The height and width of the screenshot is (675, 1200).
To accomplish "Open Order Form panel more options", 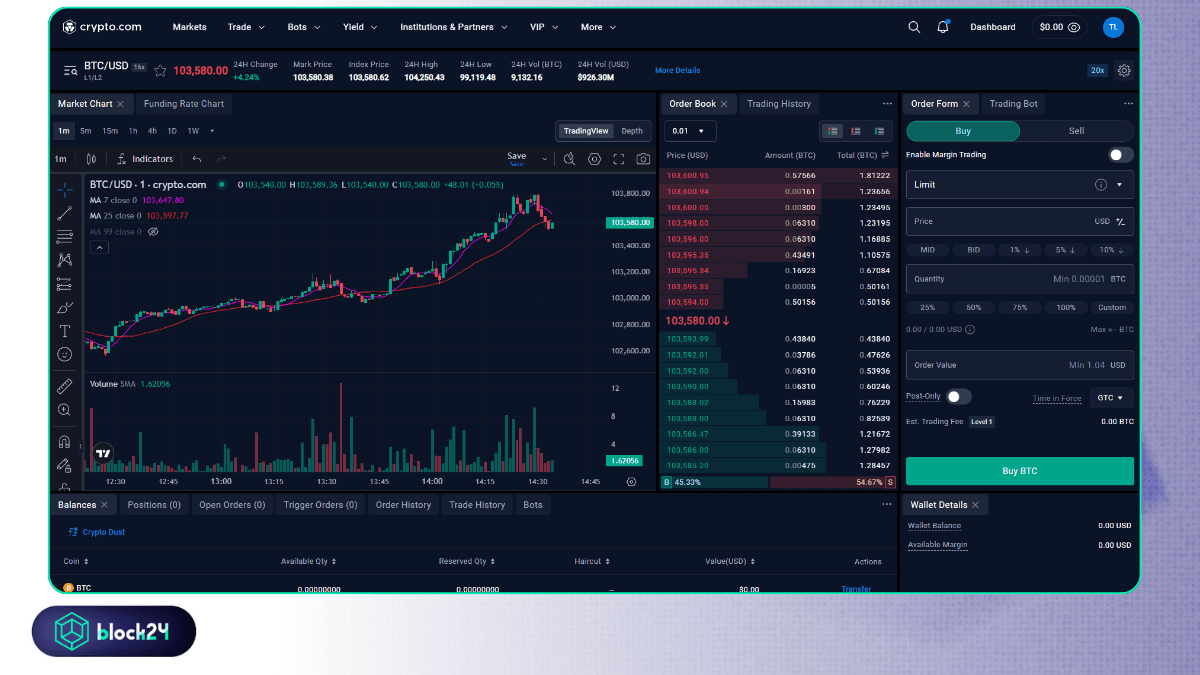I will pos(1128,104).
